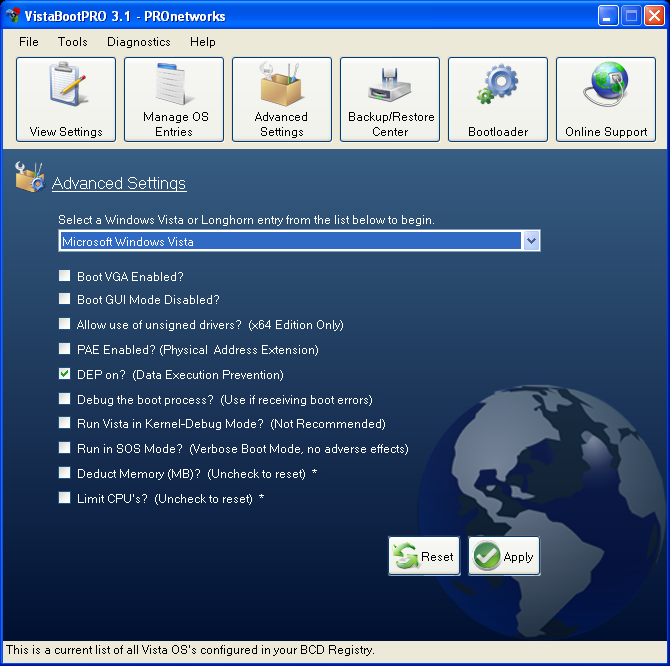The image size is (670, 666).
Task: Enable Boot VGA checkbox
Action: tap(65, 276)
